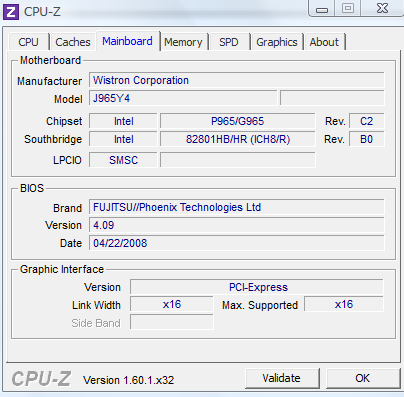Click the OK button
404x397 pixels.
pyautogui.click(x=363, y=378)
